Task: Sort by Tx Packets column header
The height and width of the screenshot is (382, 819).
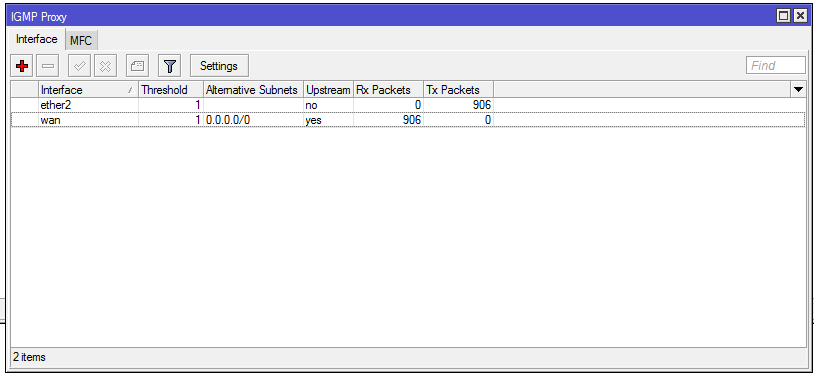Action: pos(459,90)
